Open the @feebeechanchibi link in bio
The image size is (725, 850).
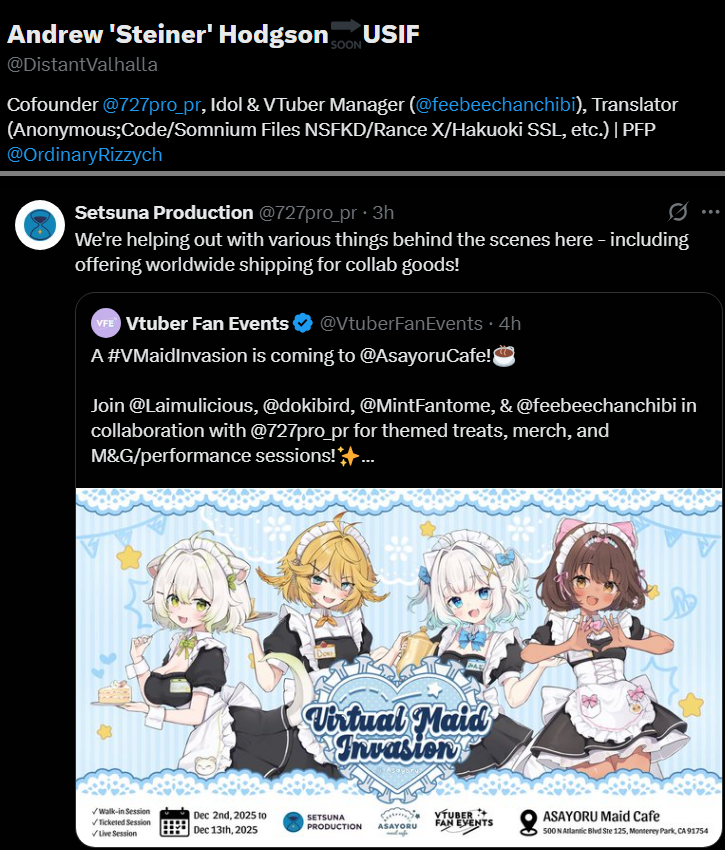pyautogui.click(x=496, y=105)
